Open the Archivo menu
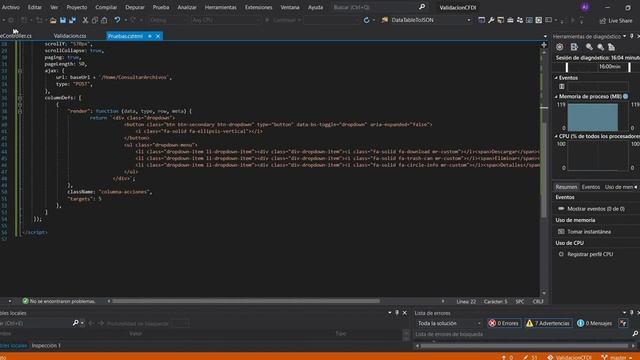The image size is (640, 360). coord(11,7)
